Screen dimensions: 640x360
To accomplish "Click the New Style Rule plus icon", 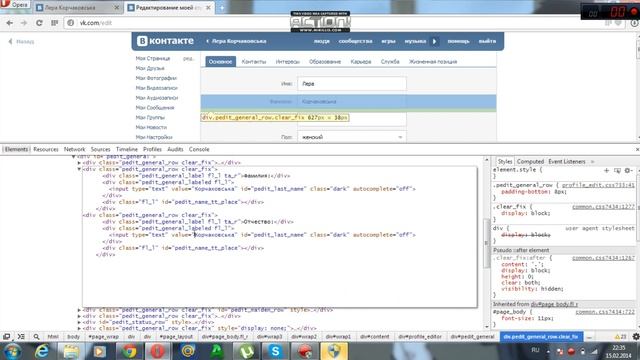I will tap(607, 171).
